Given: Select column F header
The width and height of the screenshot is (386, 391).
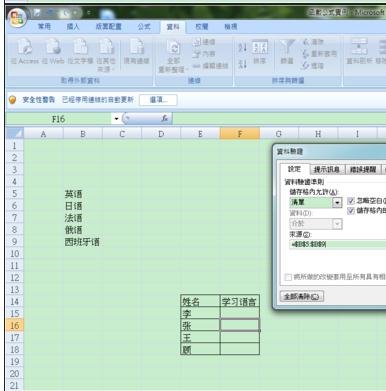Looking at the screenshot, I should (x=240, y=134).
